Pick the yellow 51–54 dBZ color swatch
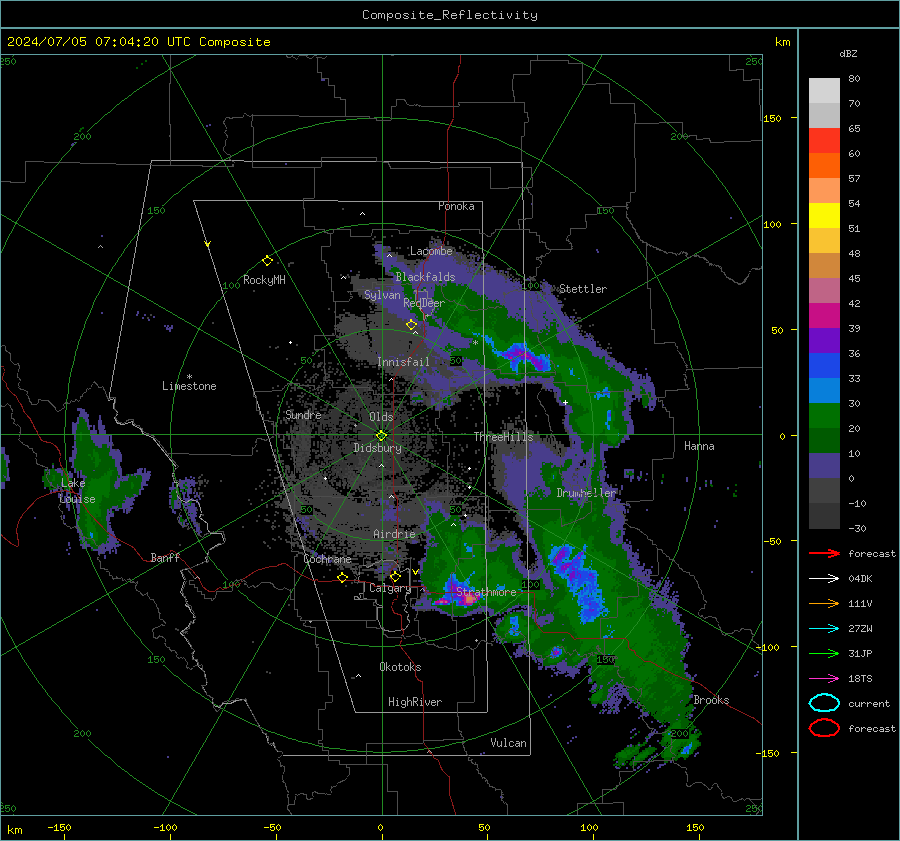900x841 pixels. pos(824,216)
